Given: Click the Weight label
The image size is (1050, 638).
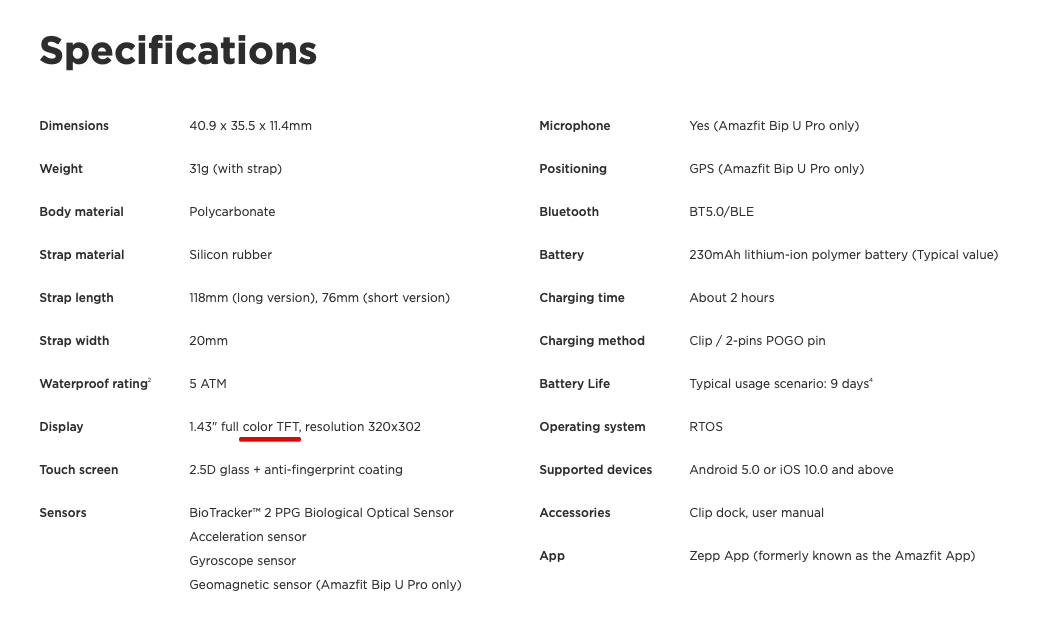Looking at the screenshot, I should coord(61,169).
